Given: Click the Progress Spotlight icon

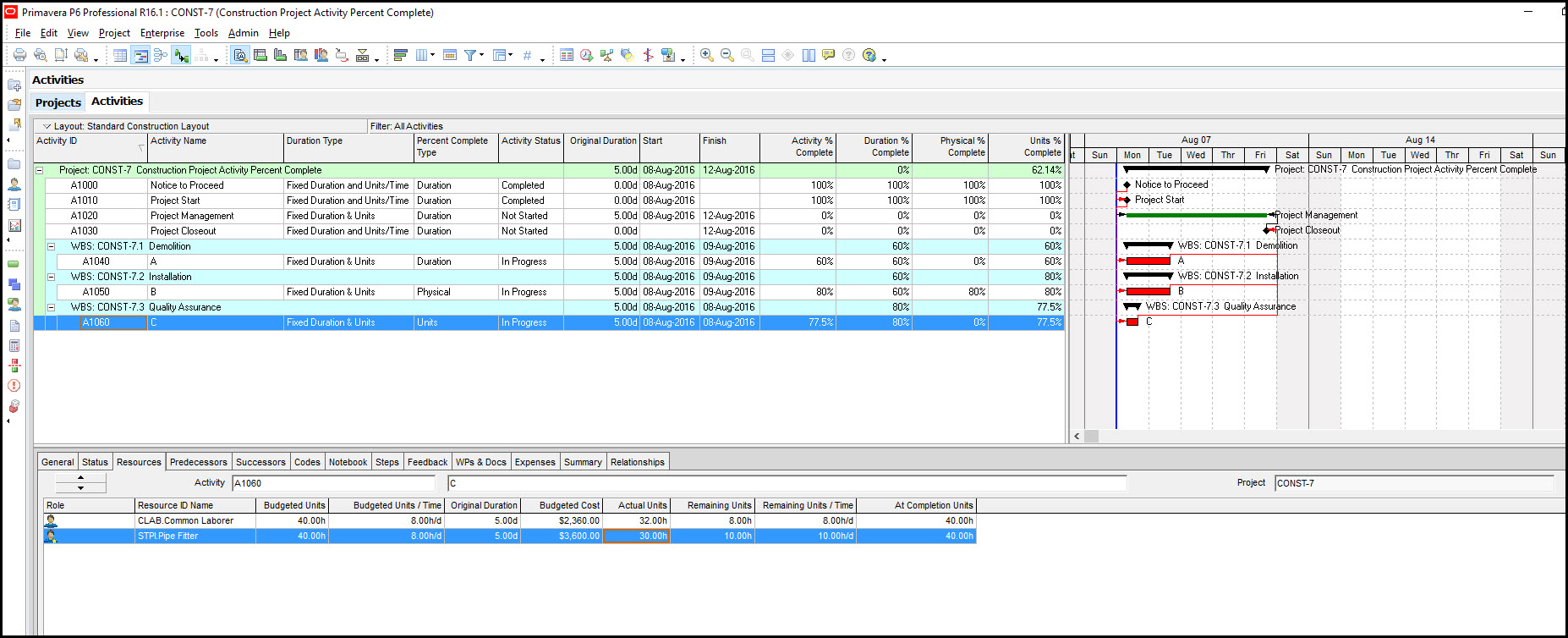Looking at the screenshot, I should (628, 55).
